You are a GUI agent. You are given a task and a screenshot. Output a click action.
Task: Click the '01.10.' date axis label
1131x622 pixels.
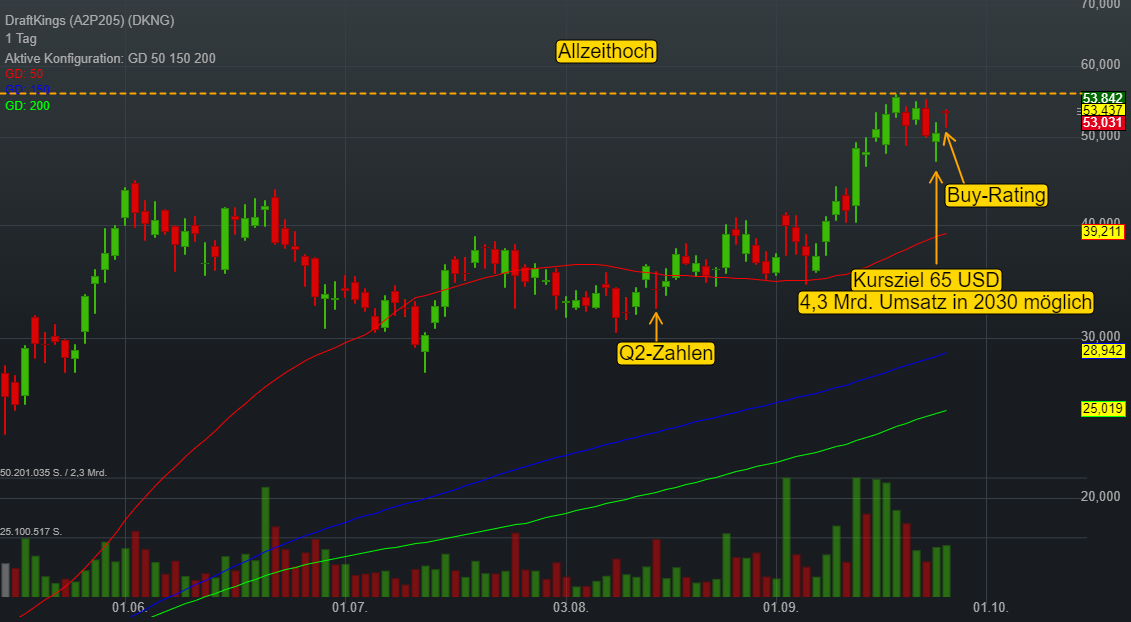tap(990, 608)
